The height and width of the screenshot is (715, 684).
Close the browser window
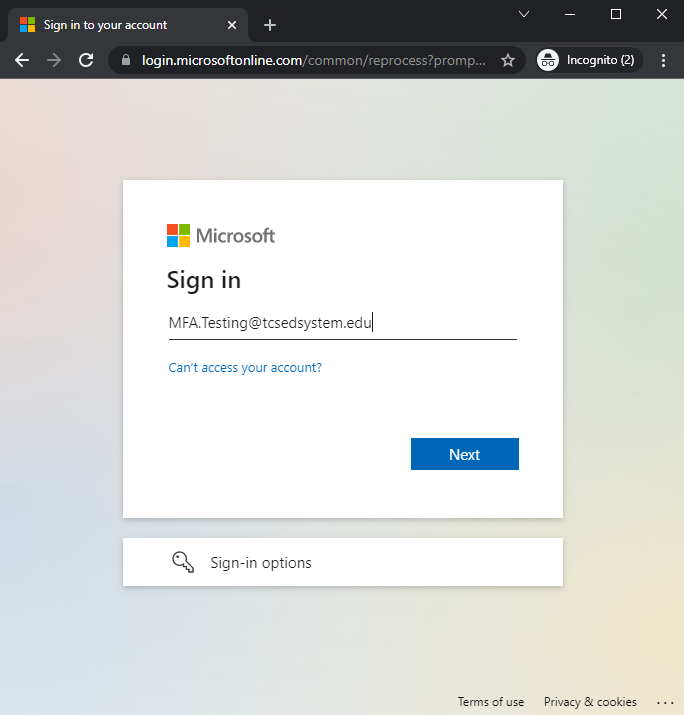662,14
